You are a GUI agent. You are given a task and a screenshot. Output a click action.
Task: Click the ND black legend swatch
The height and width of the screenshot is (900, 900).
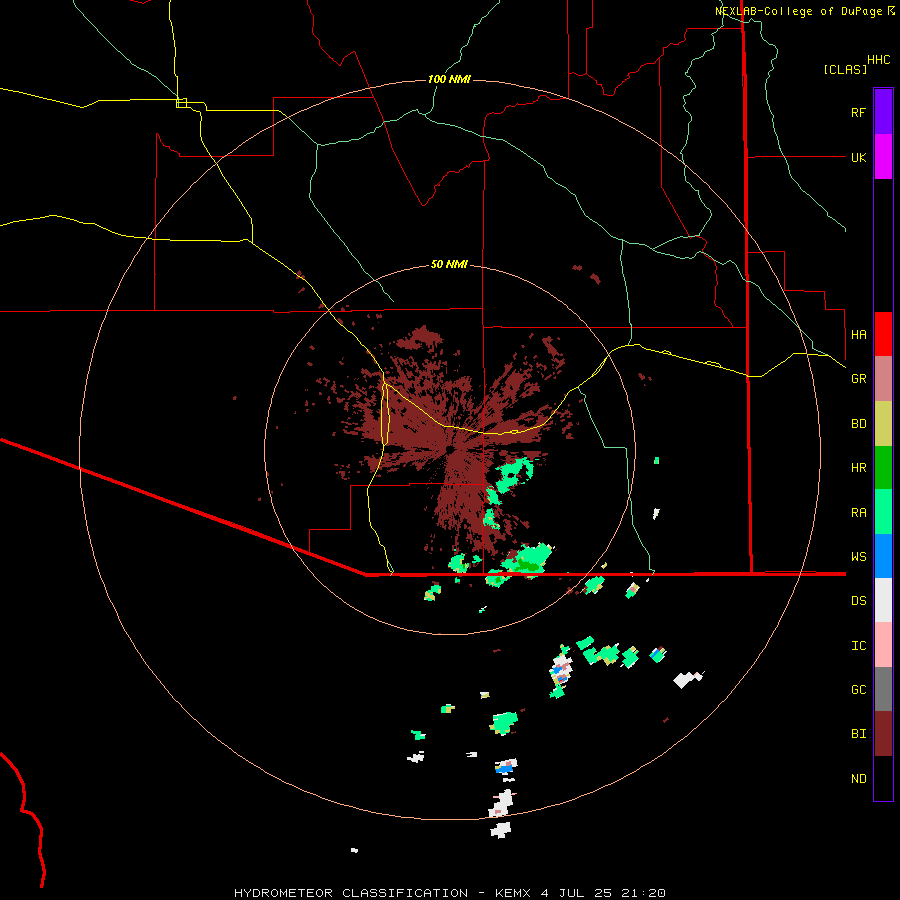(x=883, y=778)
